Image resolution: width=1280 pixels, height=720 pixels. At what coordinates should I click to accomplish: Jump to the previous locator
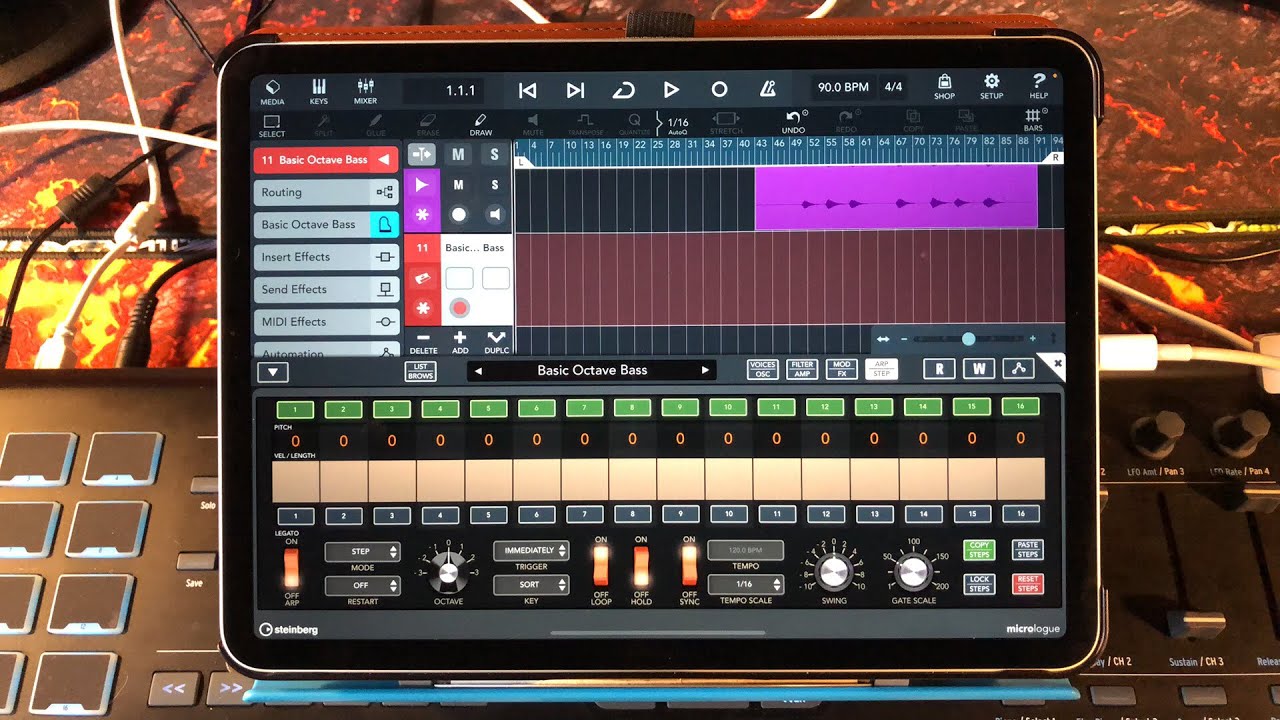click(527, 90)
